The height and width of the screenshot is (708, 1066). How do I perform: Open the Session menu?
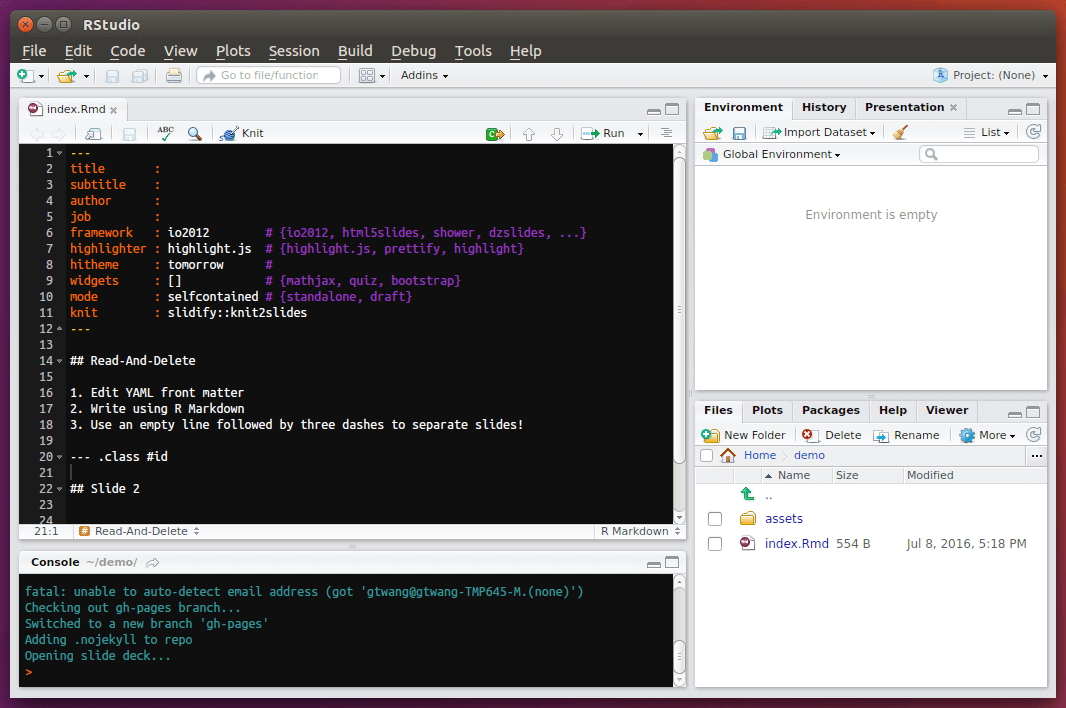[294, 51]
